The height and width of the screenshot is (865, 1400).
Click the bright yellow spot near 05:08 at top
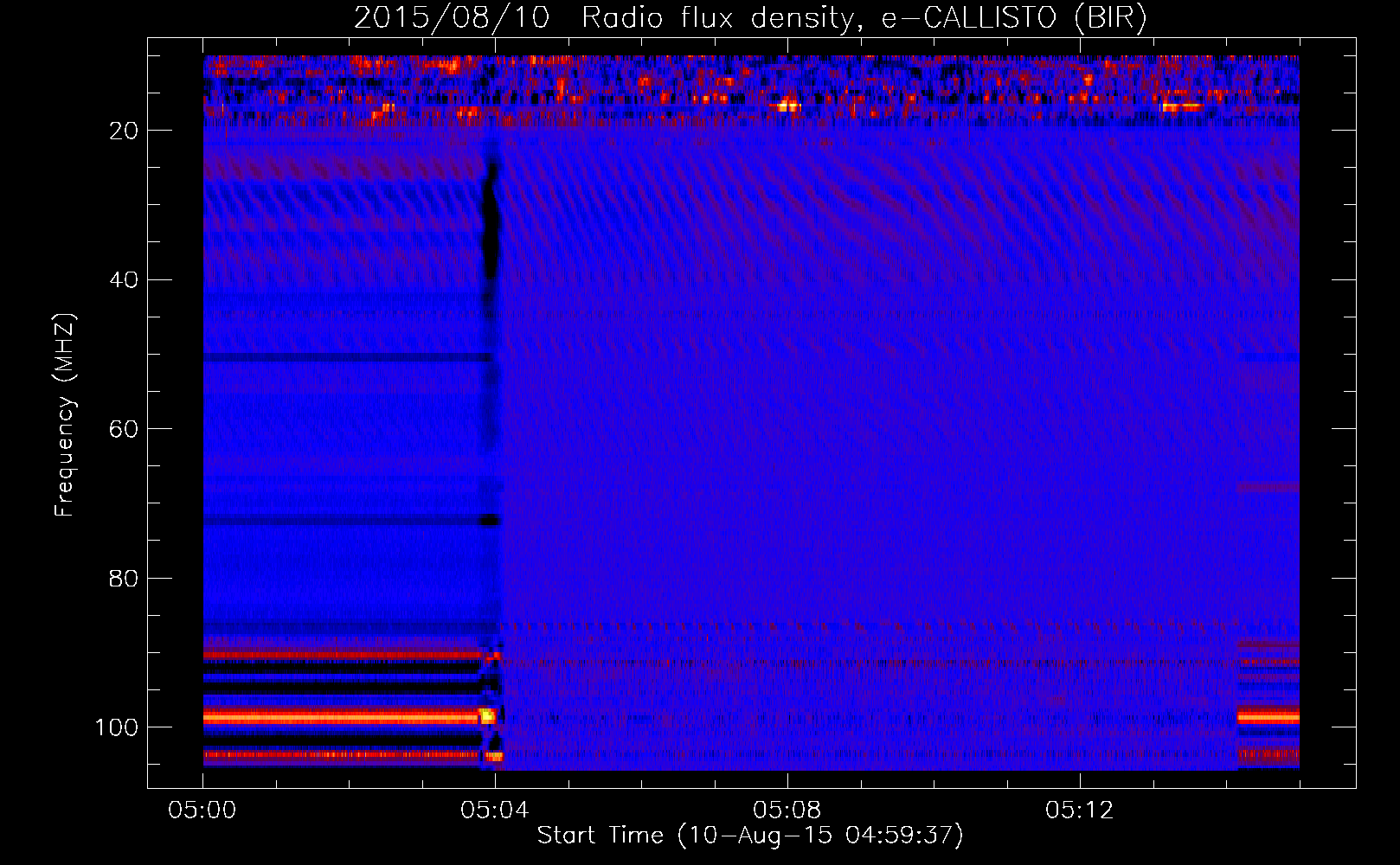[787, 106]
